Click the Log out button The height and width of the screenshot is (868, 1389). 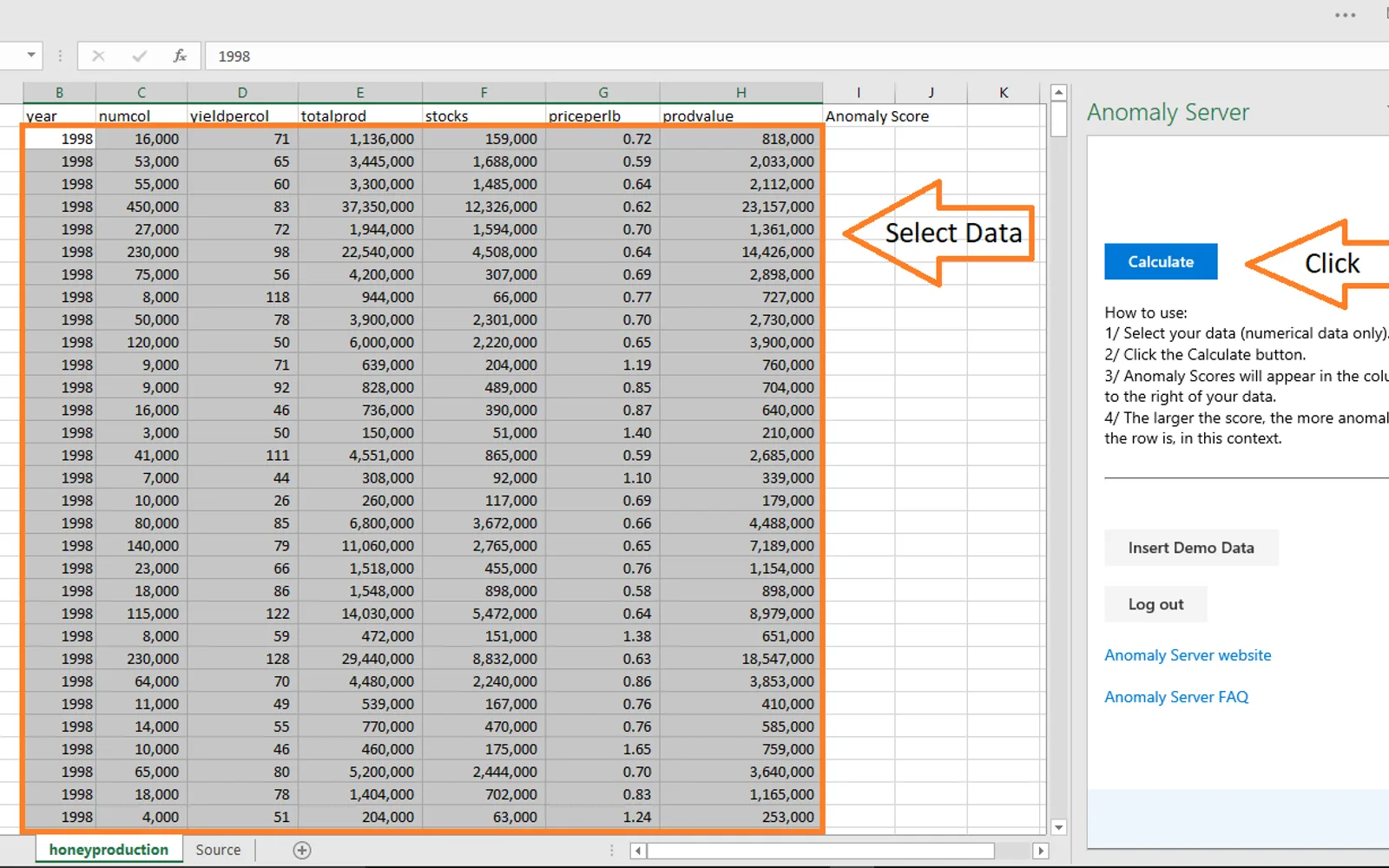coord(1155,604)
